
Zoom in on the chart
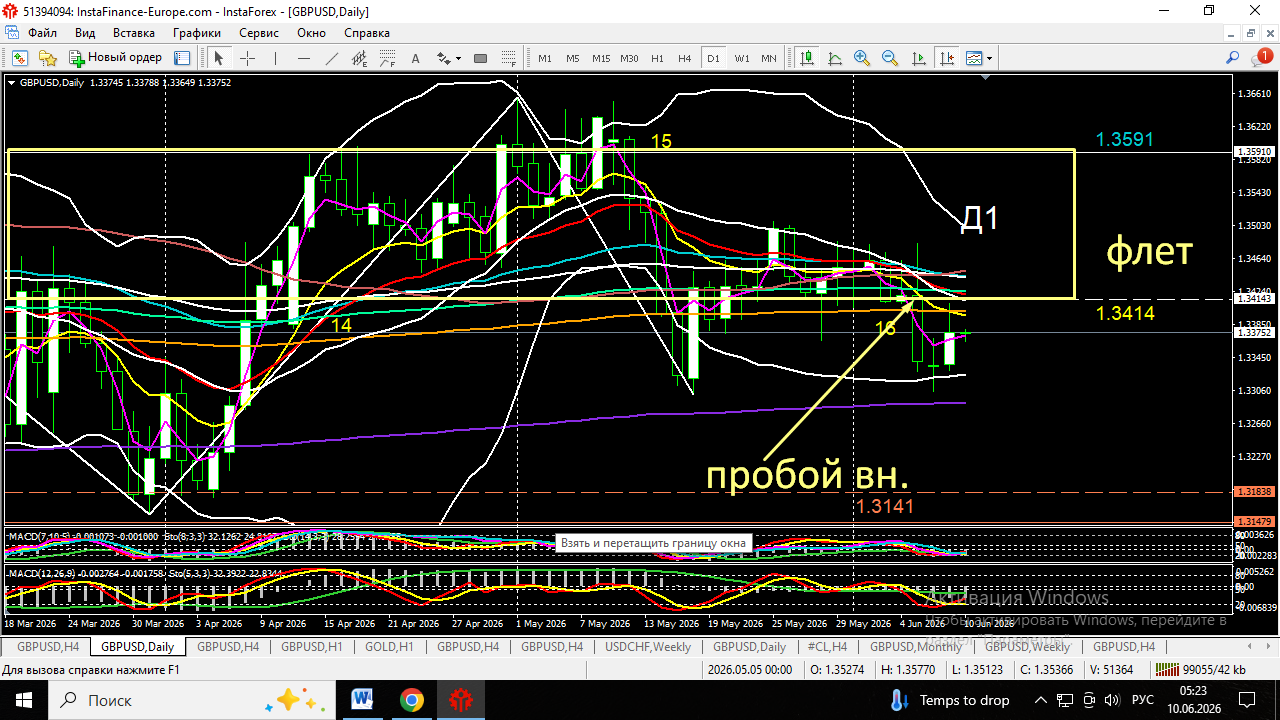862,58
